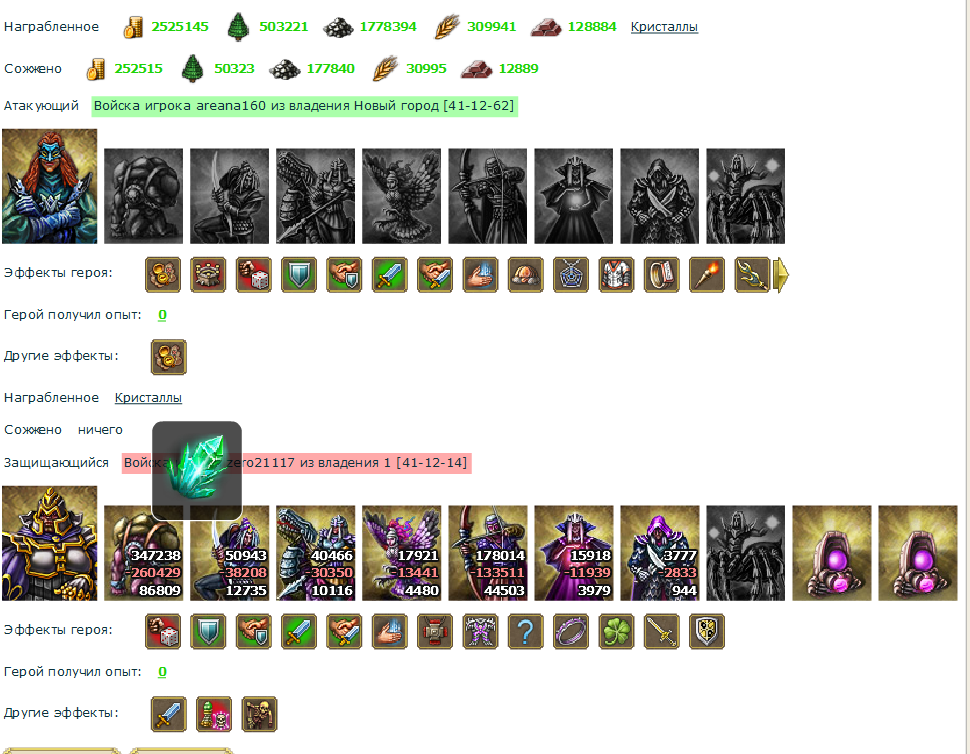
Task: Open Кристаллы link under attacker section
Action: click(148, 398)
